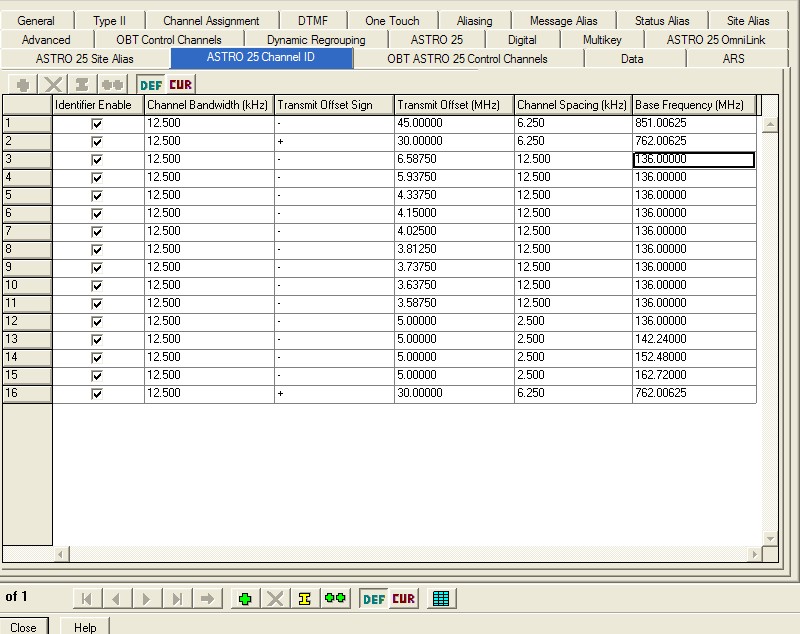Switch to the Data tab
Screen dimensions: 800x634
click(x=632, y=59)
